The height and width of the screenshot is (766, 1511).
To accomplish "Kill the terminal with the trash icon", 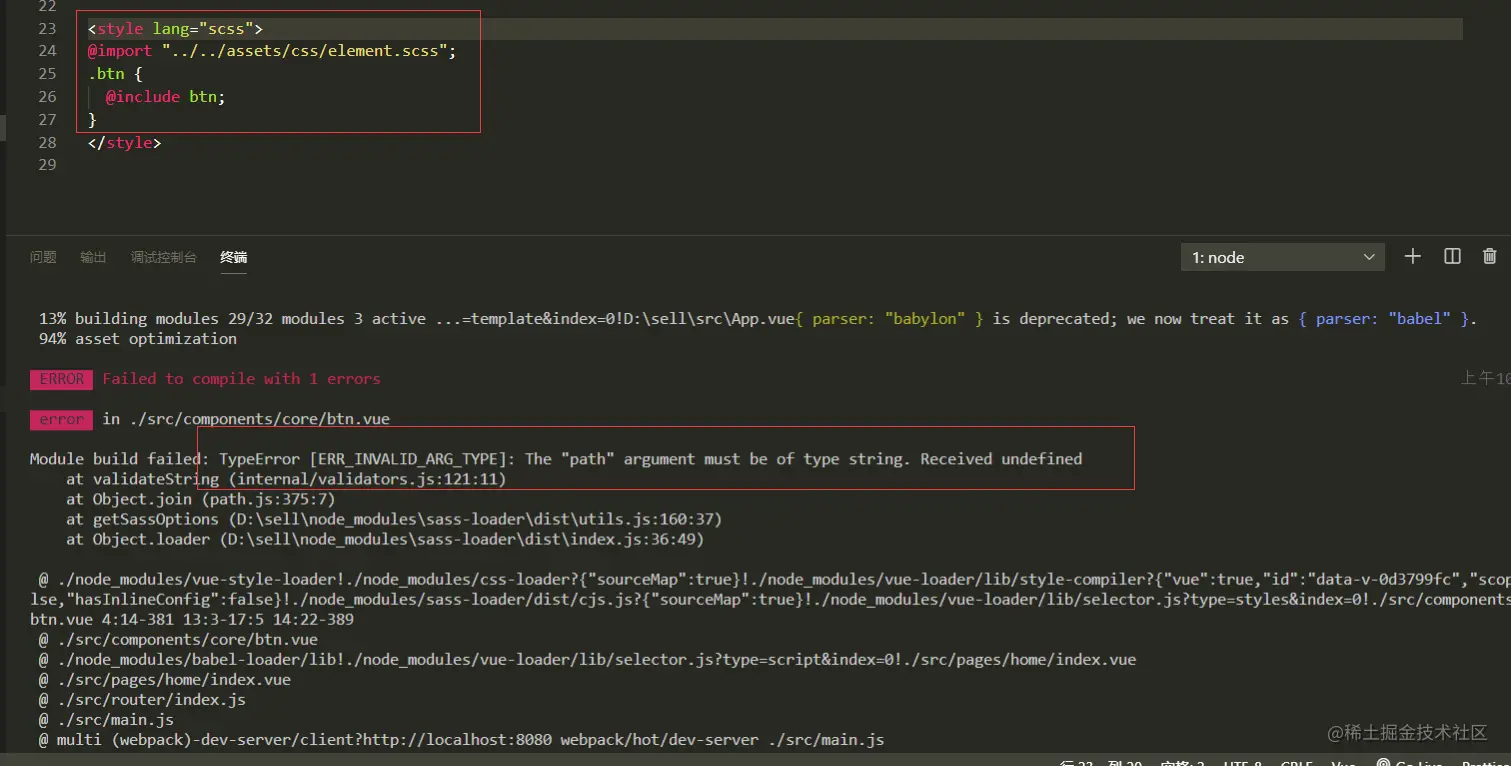I will pyautogui.click(x=1490, y=257).
